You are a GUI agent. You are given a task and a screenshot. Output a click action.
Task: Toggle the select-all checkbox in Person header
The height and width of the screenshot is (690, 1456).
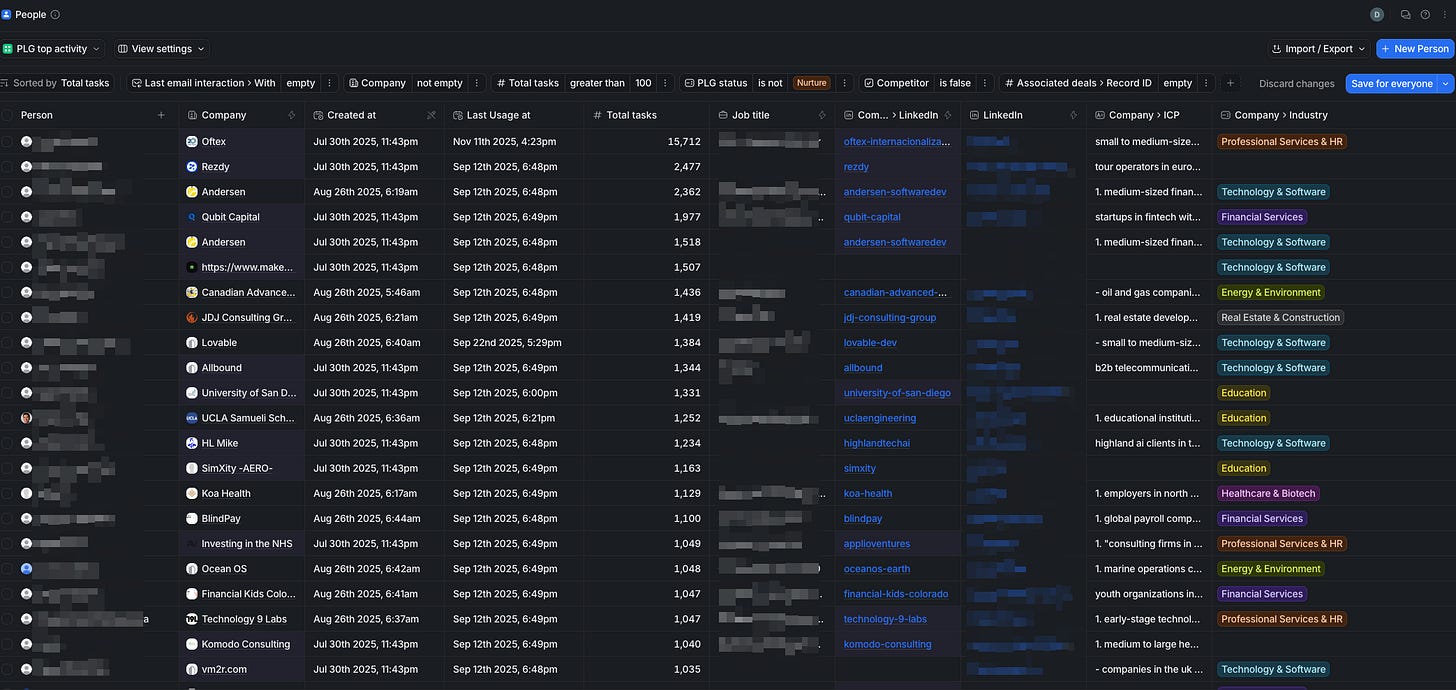[7, 115]
